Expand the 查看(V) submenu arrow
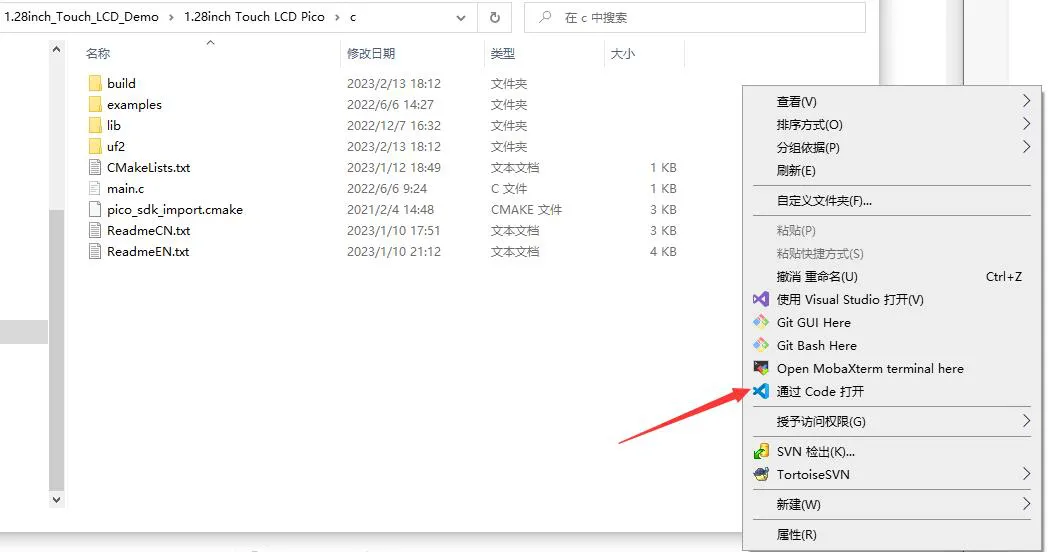This screenshot has height=552, width=1048. (1026, 101)
